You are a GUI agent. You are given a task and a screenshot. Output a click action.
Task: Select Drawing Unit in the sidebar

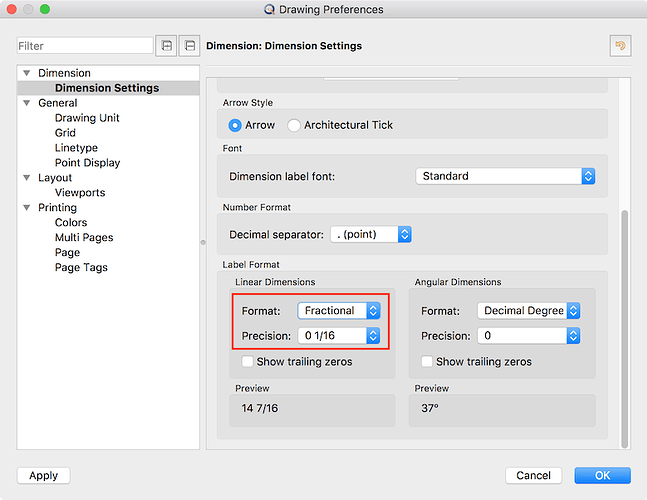coord(87,118)
